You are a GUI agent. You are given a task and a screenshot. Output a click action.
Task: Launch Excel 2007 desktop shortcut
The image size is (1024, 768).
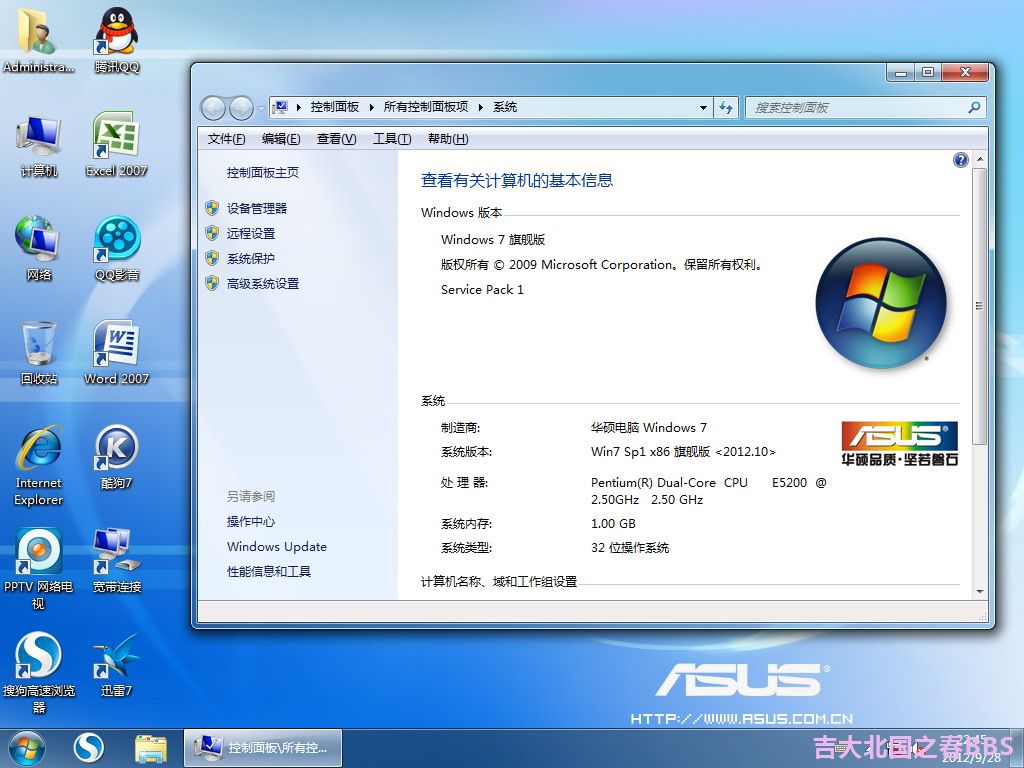pyautogui.click(x=116, y=145)
